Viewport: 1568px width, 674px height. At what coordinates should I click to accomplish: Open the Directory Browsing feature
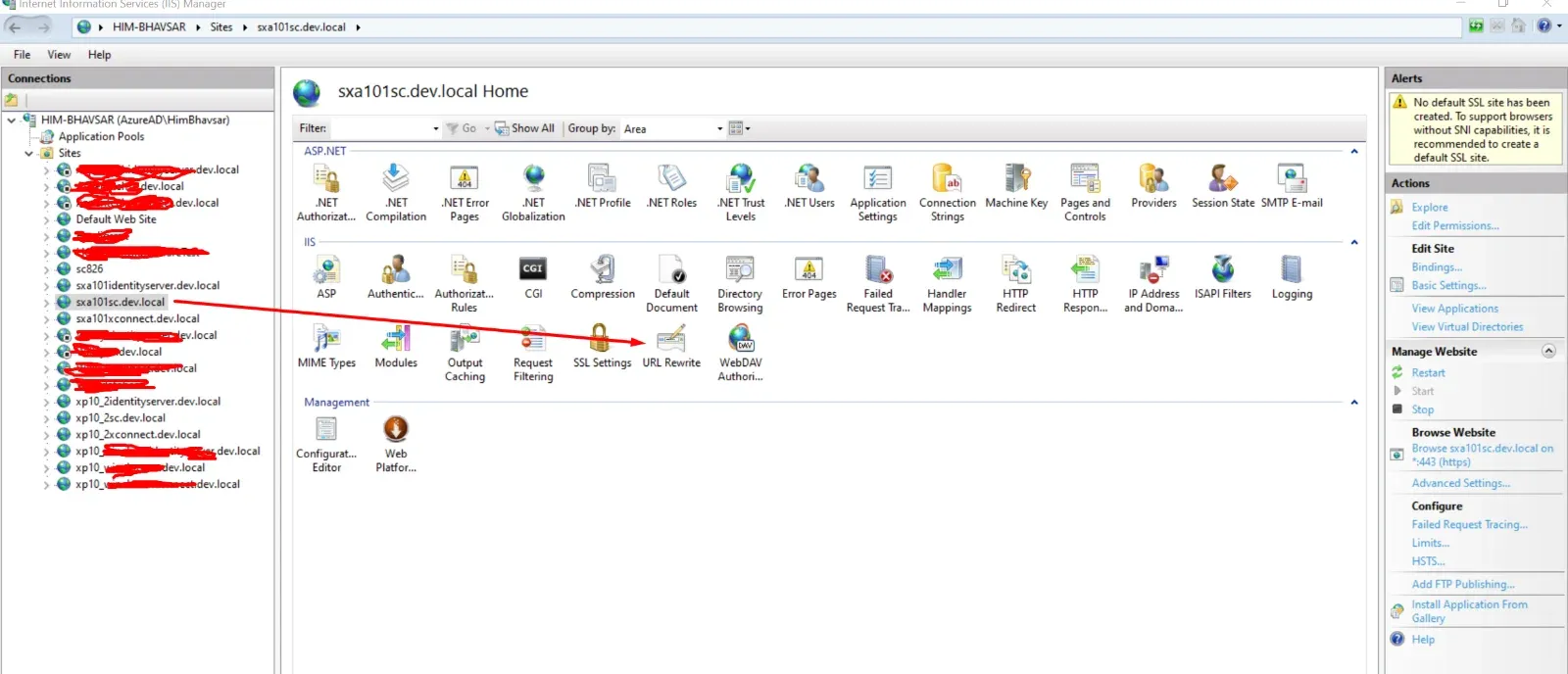click(740, 283)
